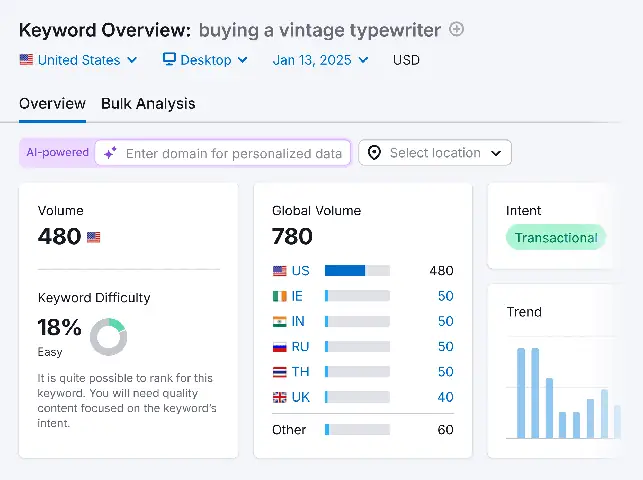Click the desktop monitor icon

[169, 59]
